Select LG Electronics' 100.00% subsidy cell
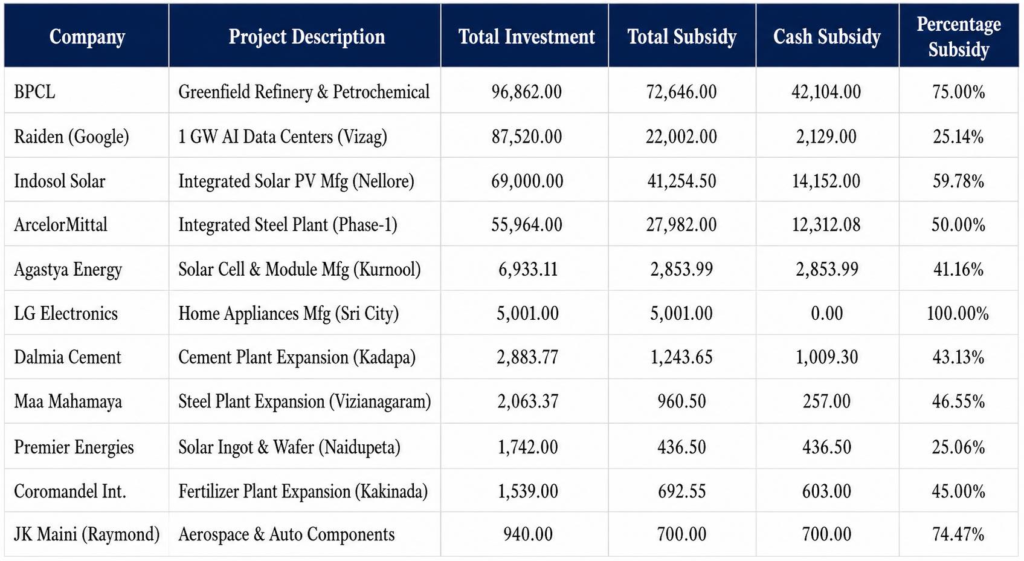Image resolution: width=1024 pixels, height=561 pixels. (x=958, y=313)
